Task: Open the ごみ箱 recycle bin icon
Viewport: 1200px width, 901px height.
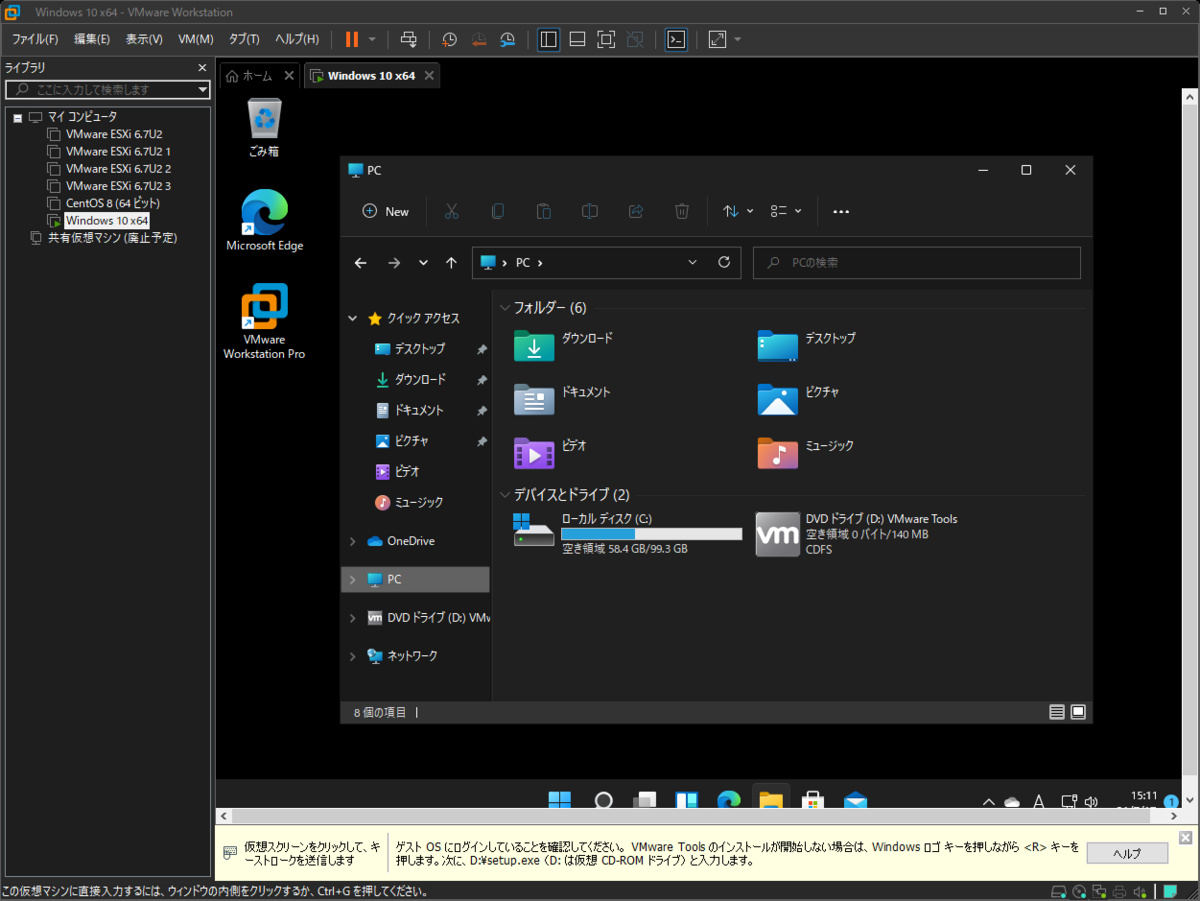Action: [x=264, y=128]
